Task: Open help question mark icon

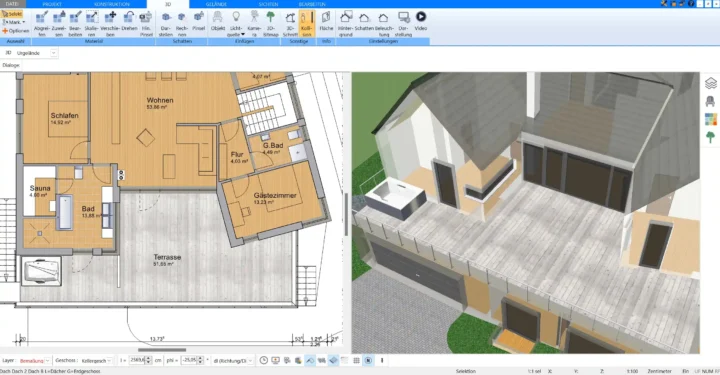Action: [x=691, y=4]
